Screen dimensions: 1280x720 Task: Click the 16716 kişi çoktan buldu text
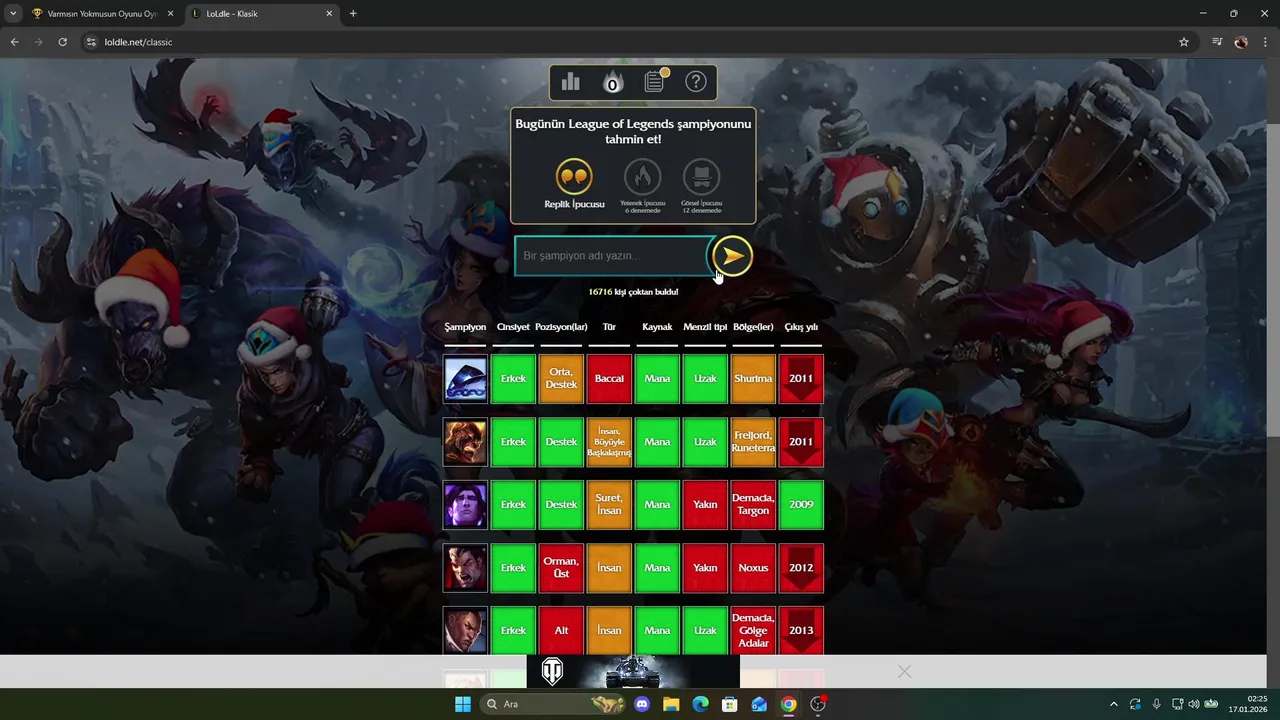pyautogui.click(x=633, y=292)
